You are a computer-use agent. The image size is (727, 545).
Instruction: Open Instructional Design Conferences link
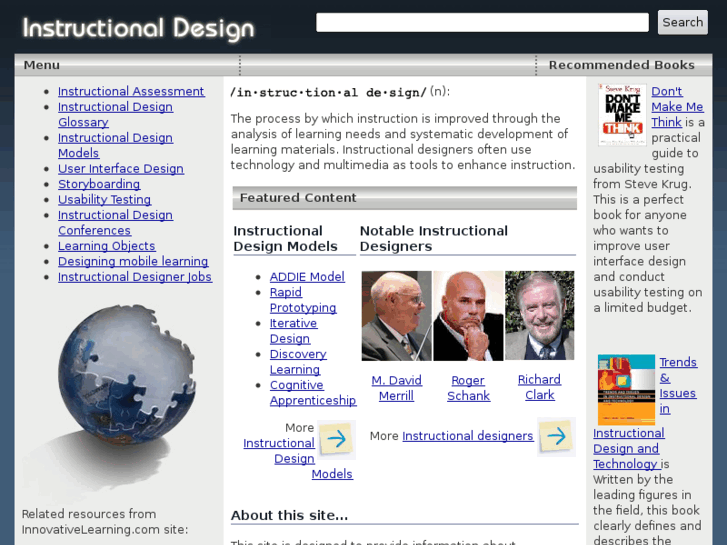point(115,223)
